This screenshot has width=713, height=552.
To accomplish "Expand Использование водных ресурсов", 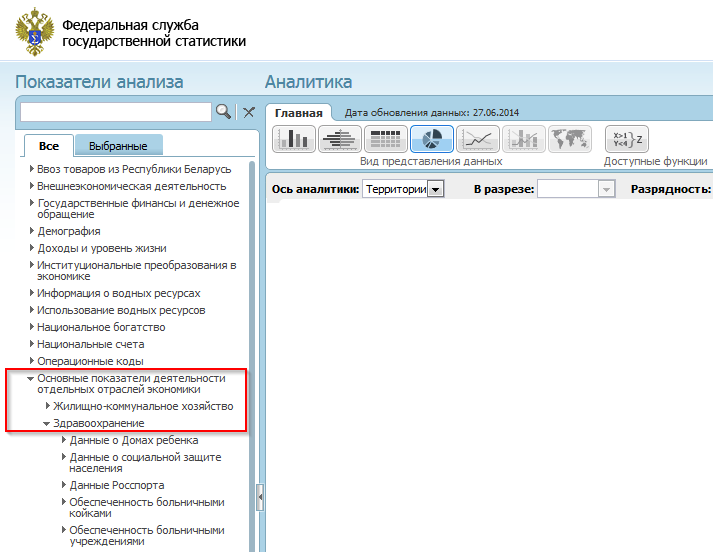I will (31, 310).
